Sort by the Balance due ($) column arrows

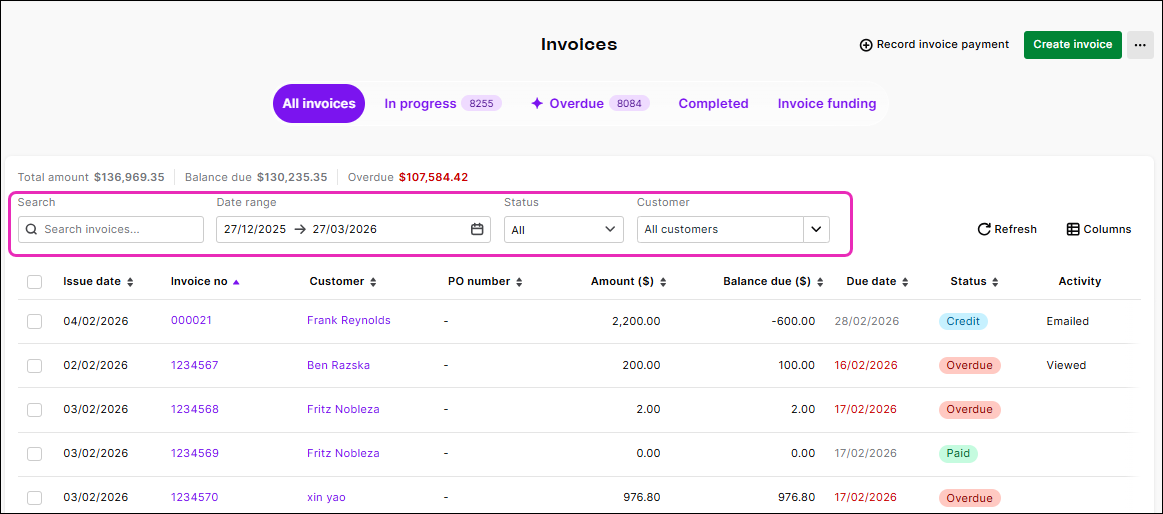click(x=820, y=282)
